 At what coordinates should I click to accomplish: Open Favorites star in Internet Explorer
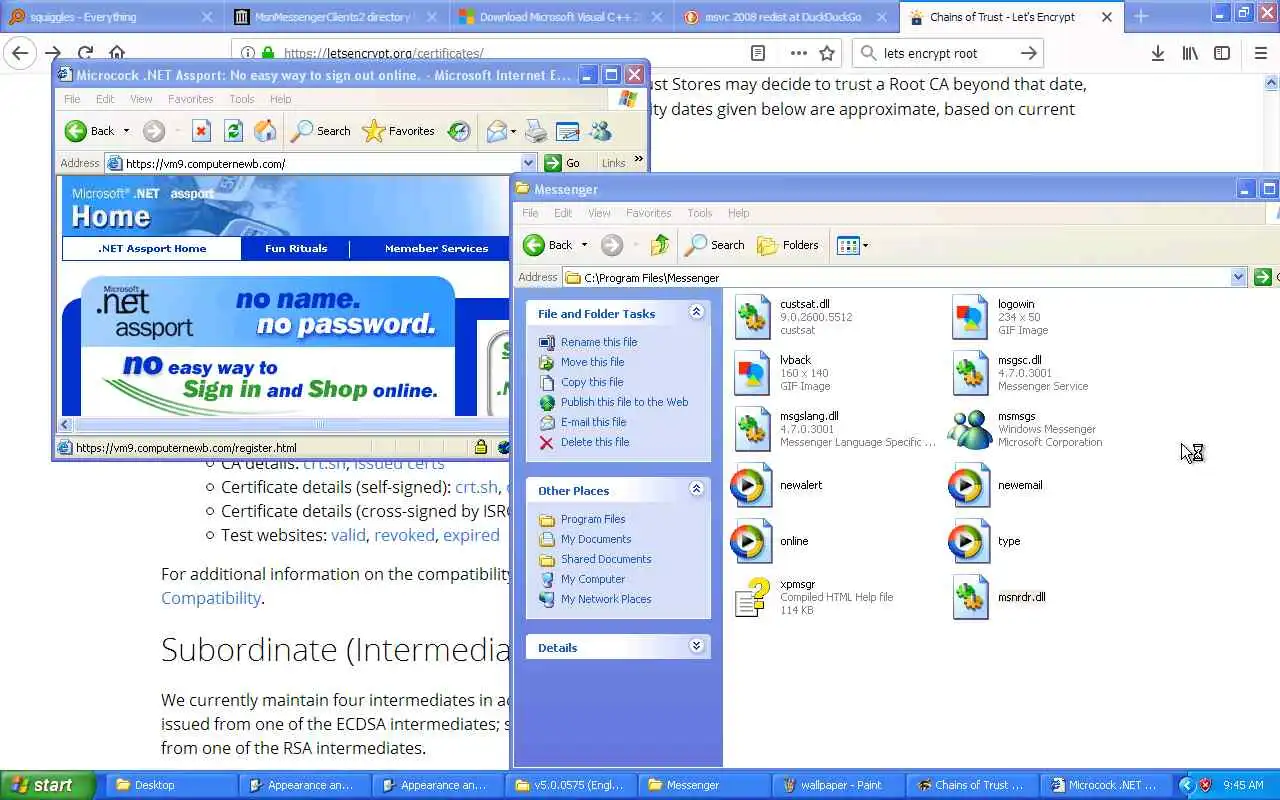398,131
